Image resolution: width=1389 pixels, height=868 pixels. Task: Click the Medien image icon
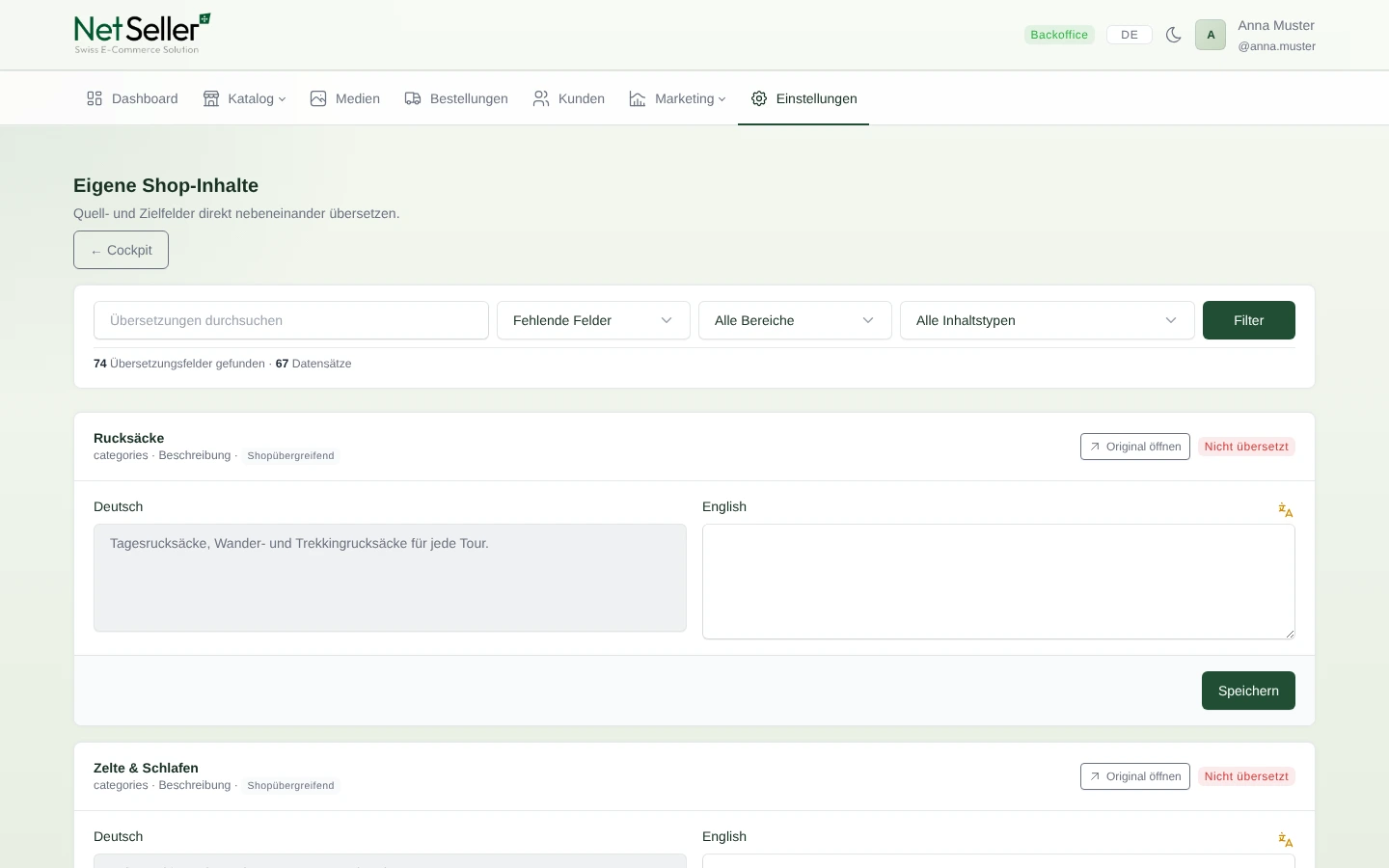[x=318, y=98]
